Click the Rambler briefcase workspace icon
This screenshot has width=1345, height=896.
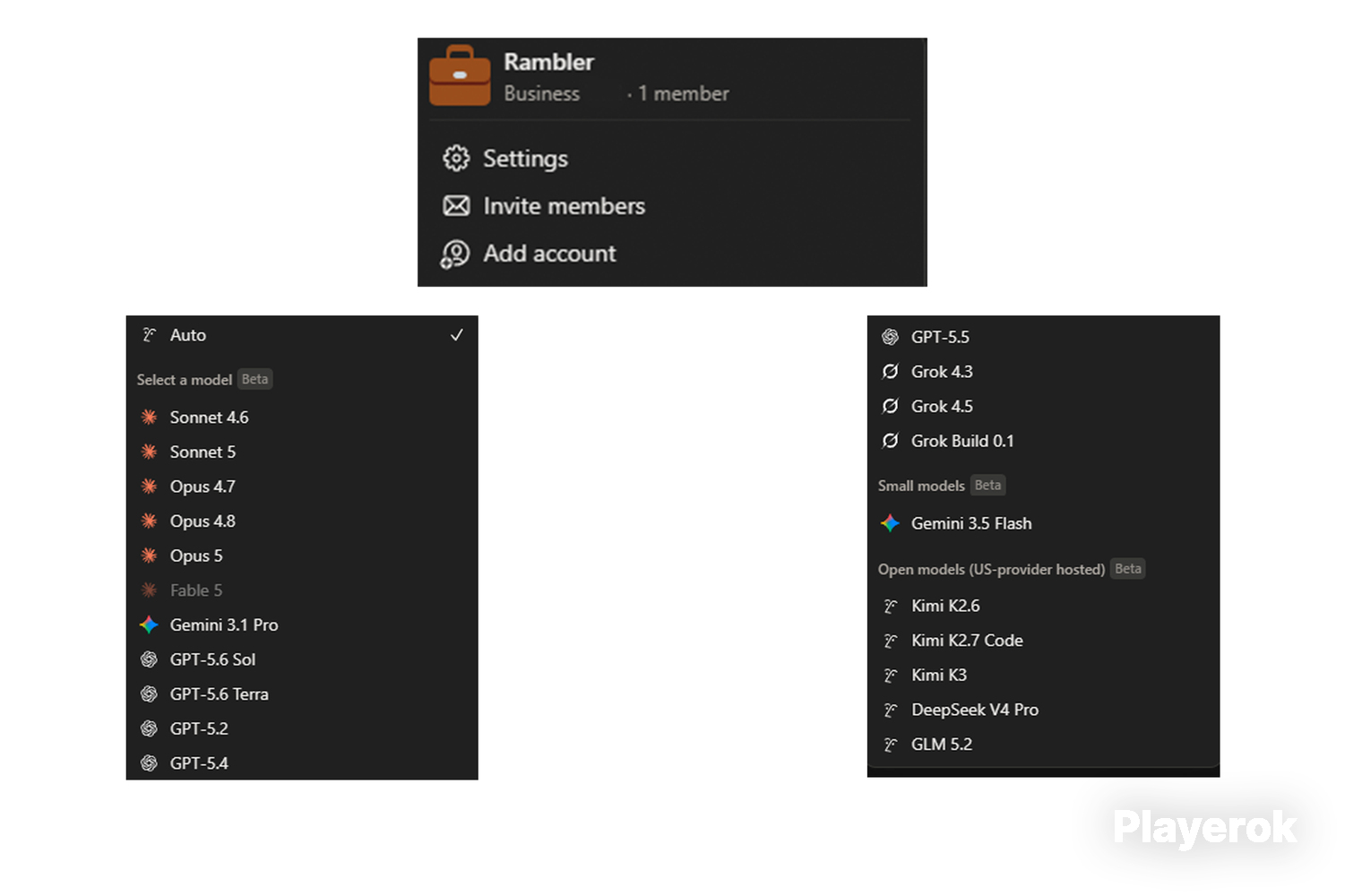pos(460,76)
